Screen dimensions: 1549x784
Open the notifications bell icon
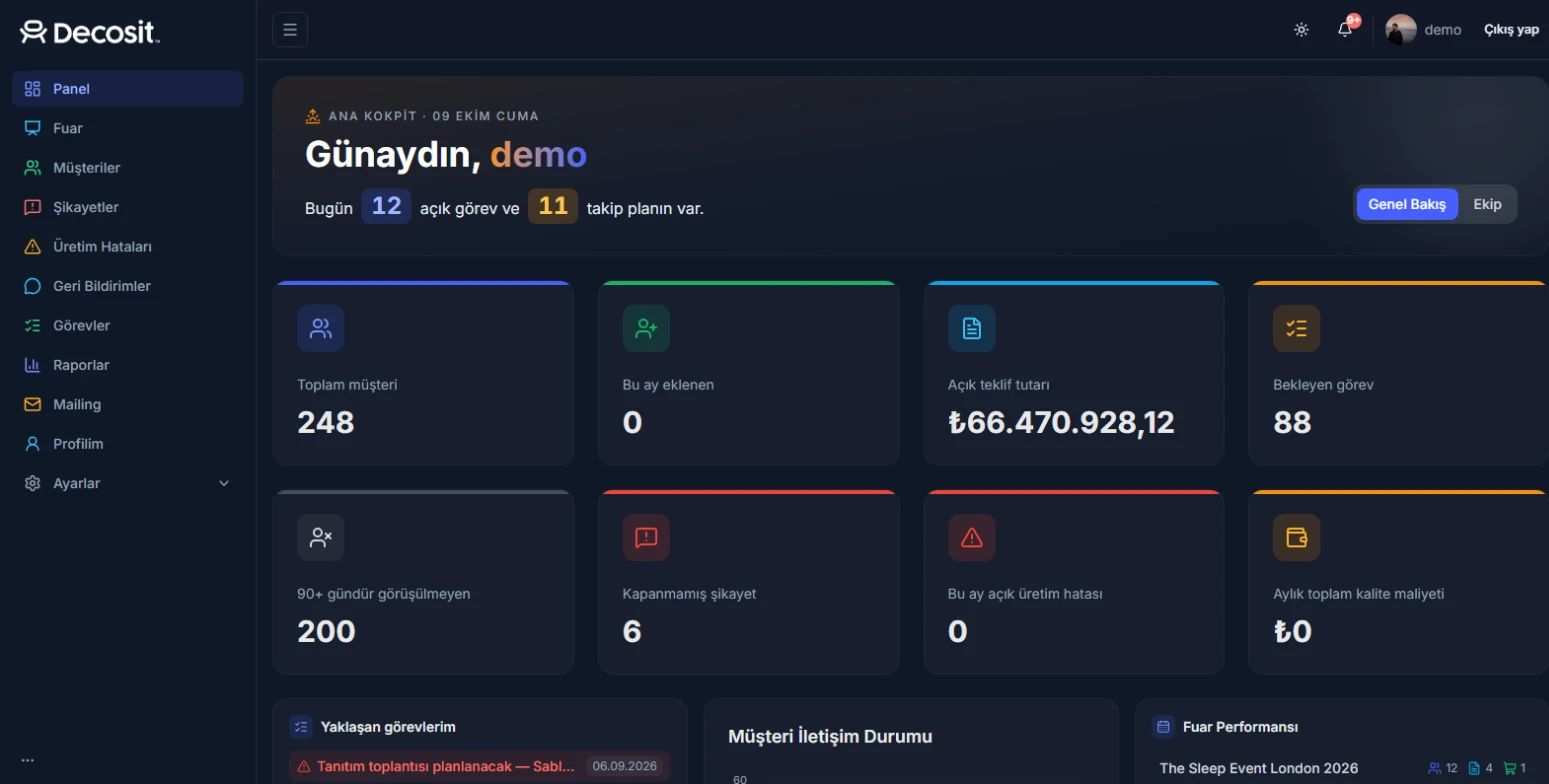click(1345, 30)
